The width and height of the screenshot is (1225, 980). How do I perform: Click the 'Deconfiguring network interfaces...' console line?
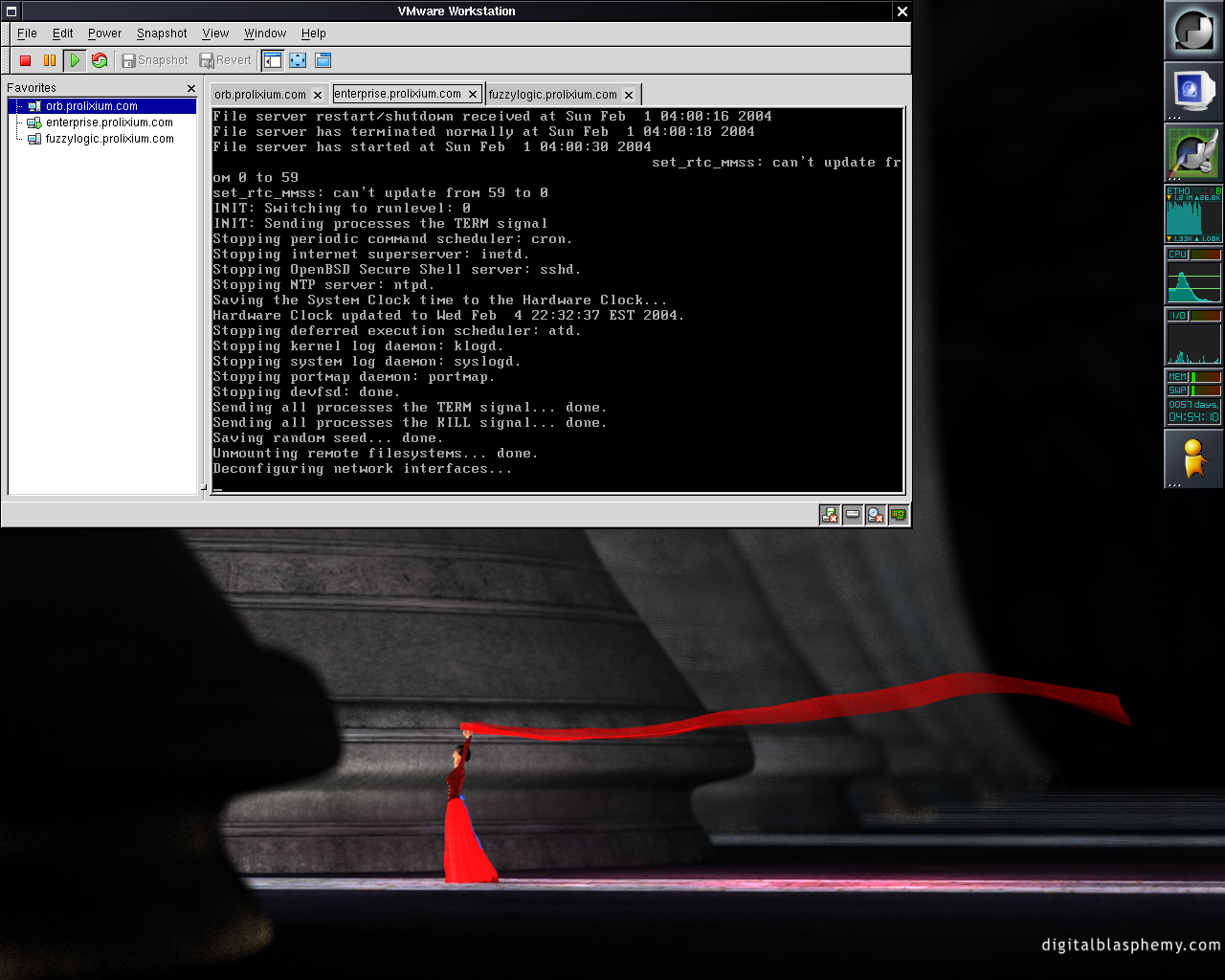[363, 469]
